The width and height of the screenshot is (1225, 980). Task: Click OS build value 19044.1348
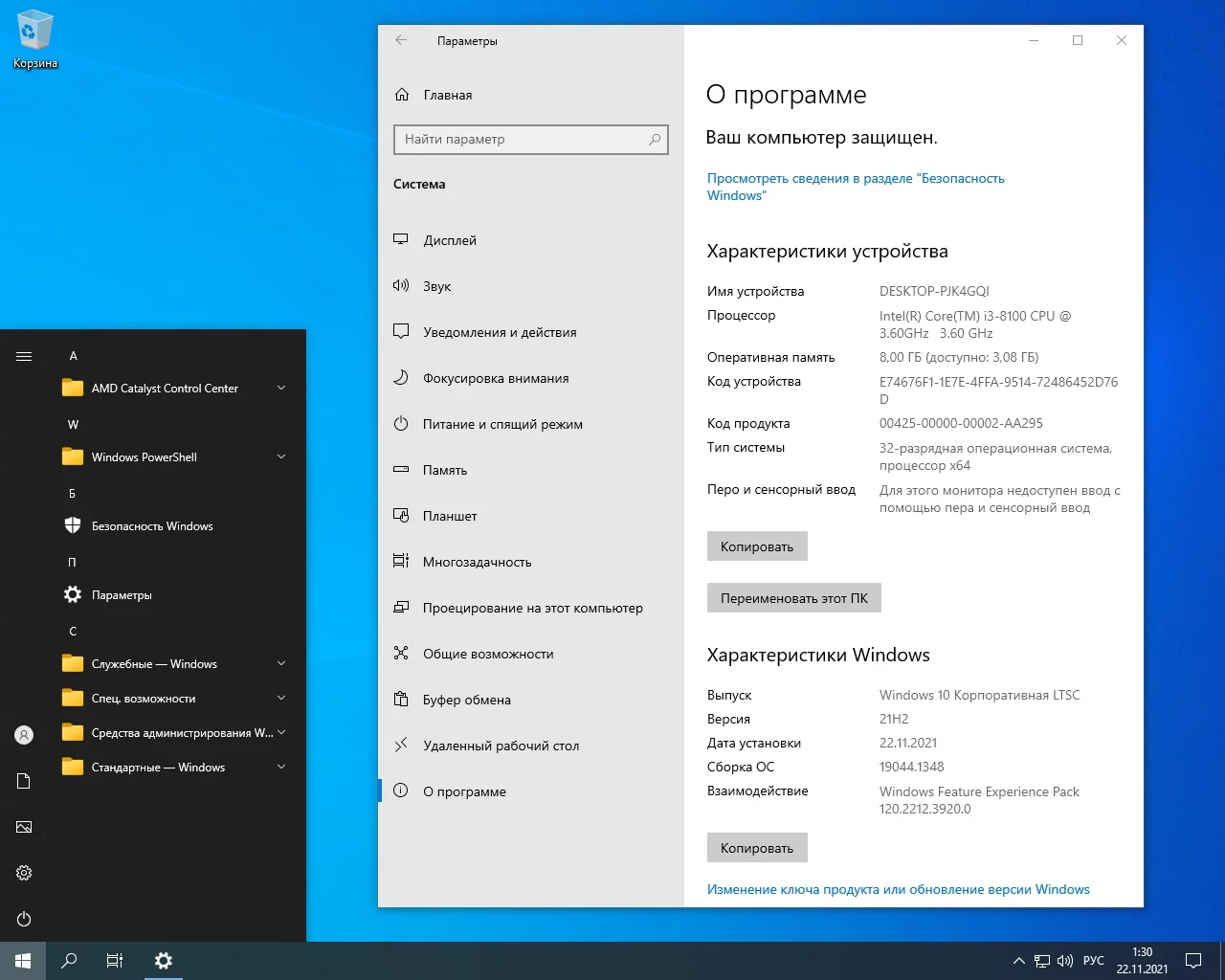(912, 767)
